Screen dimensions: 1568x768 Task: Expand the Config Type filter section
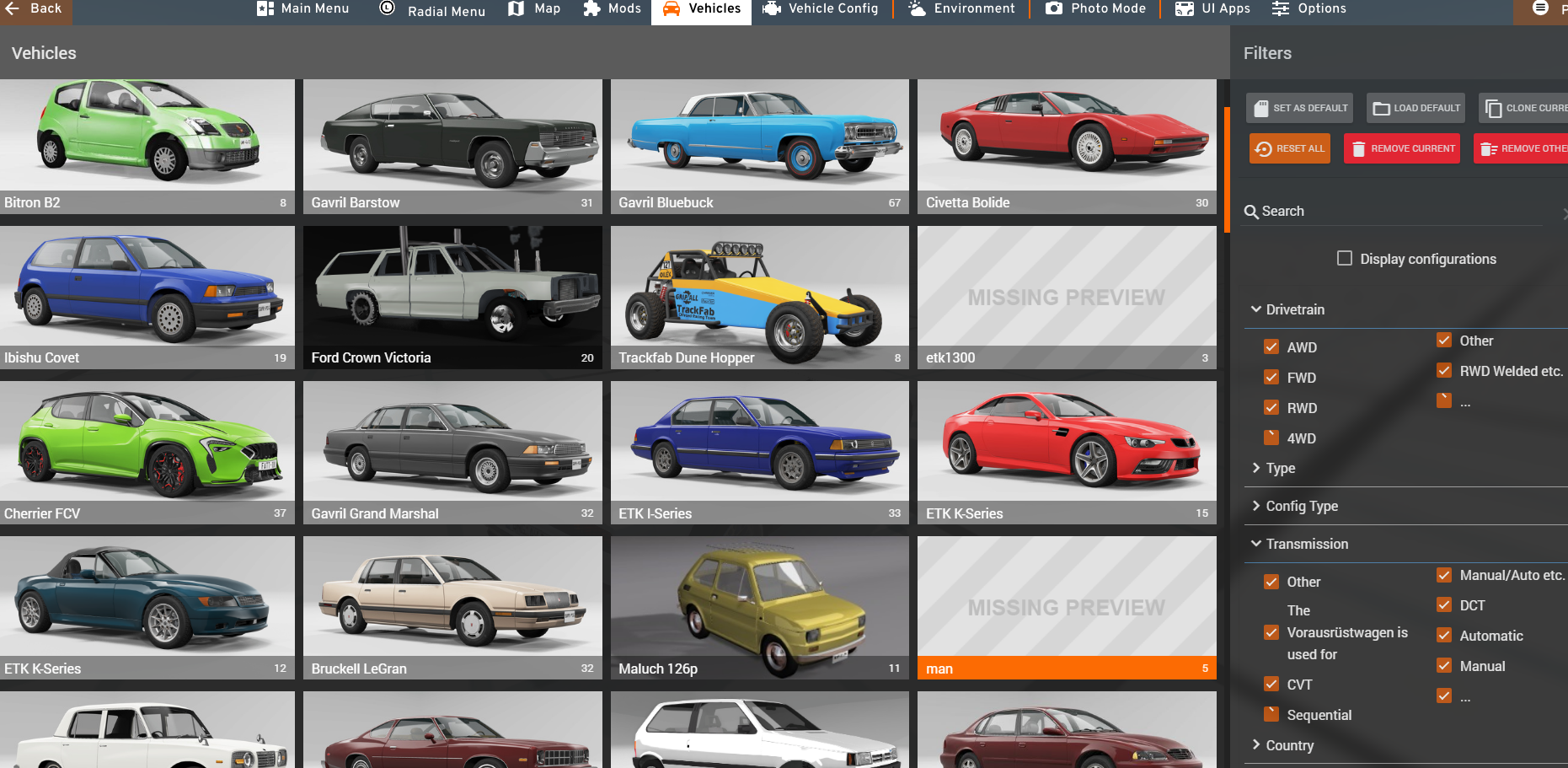pos(1405,506)
